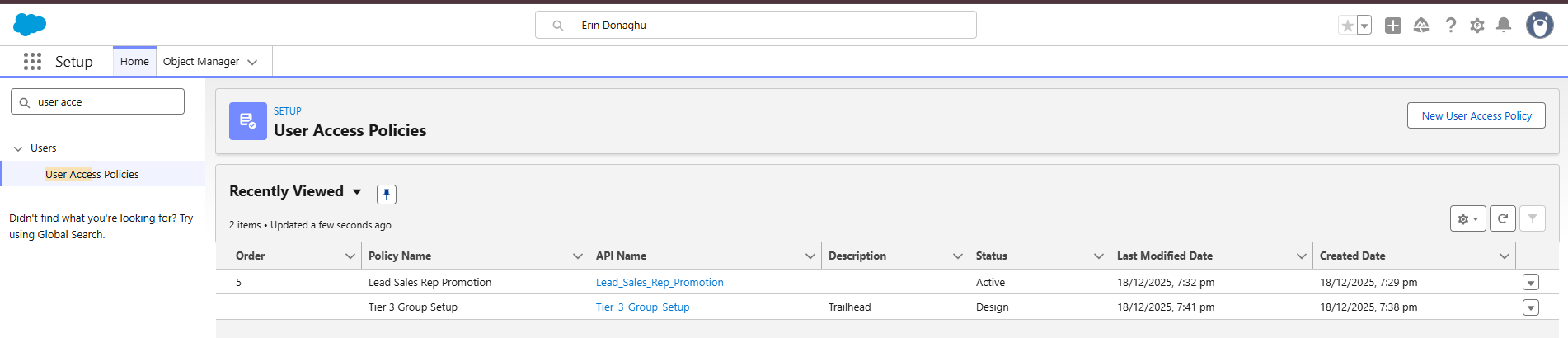The image size is (1568, 338).
Task: Open the Salesforce Help question mark
Action: coord(1450,26)
